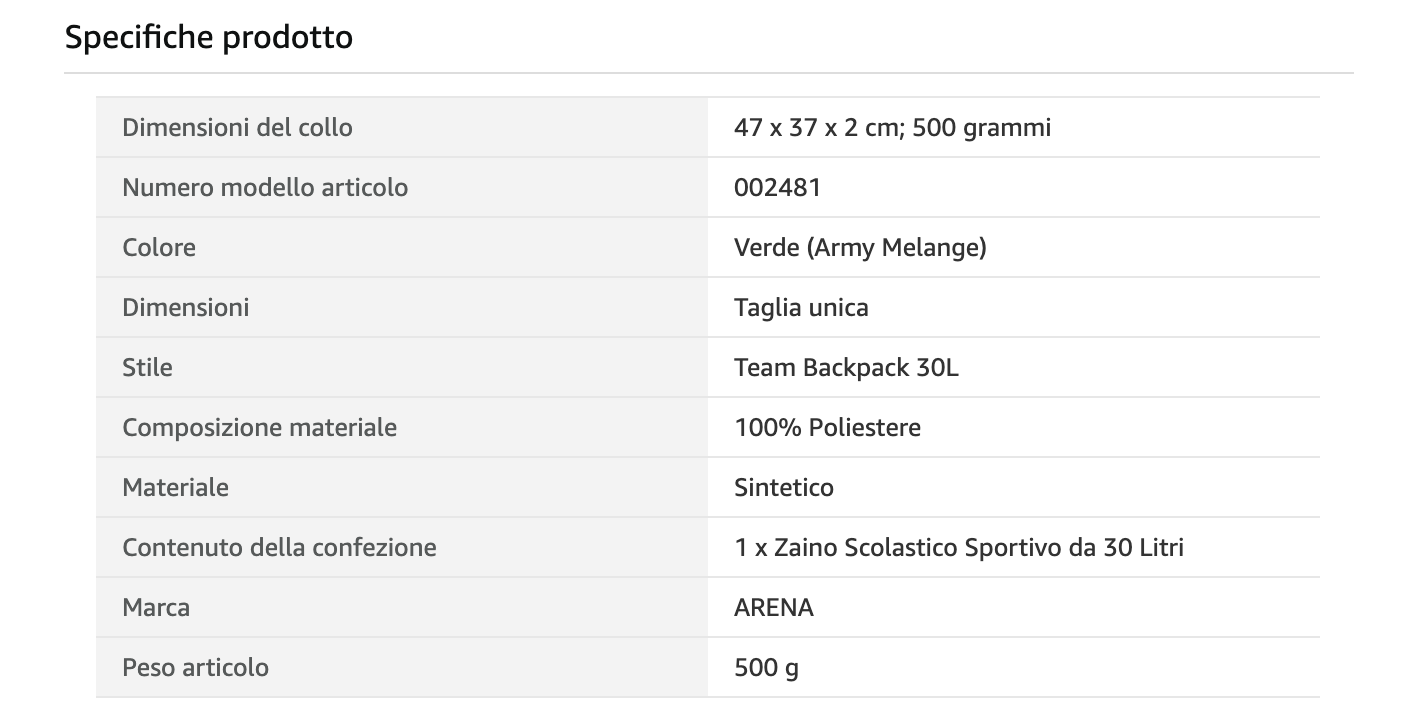Click the Zaino Scolastico Sportivo text
This screenshot has height=706, width=1402.
point(917,547)
